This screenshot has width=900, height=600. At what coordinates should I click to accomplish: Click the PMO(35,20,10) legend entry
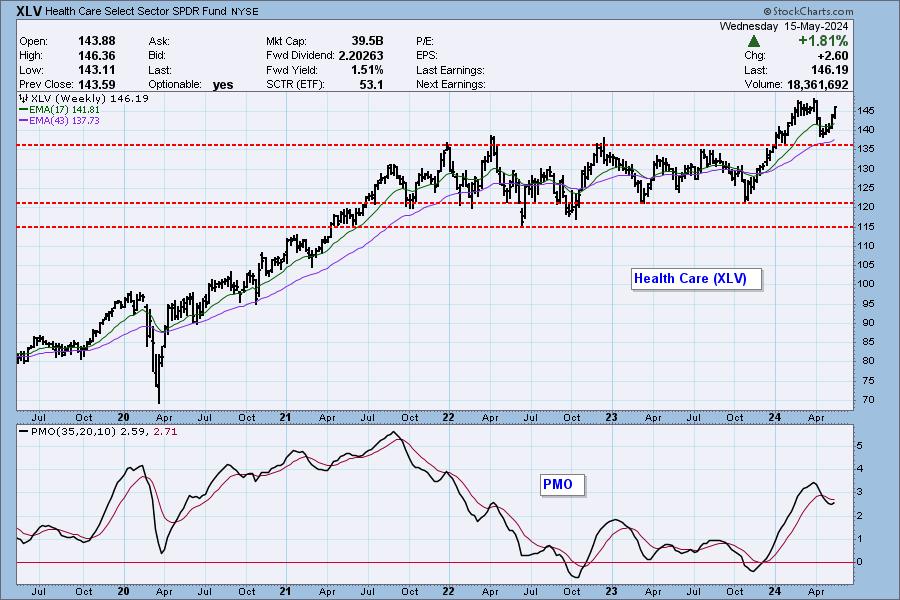pyautogui.click(x=98, y=431)
